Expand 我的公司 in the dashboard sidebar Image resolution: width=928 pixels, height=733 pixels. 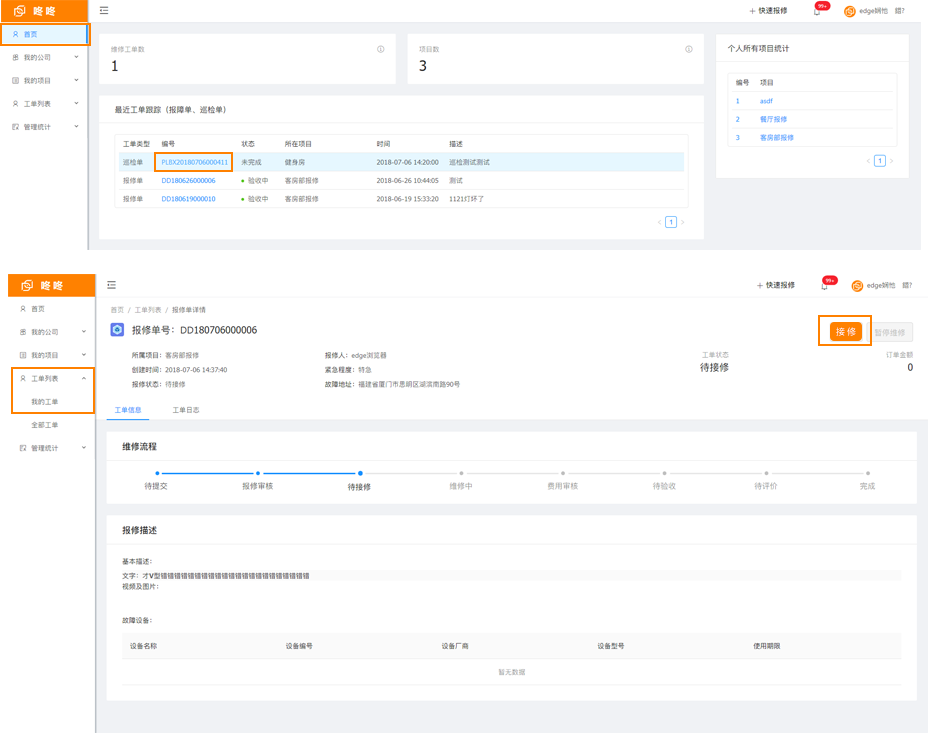point(76,57)
